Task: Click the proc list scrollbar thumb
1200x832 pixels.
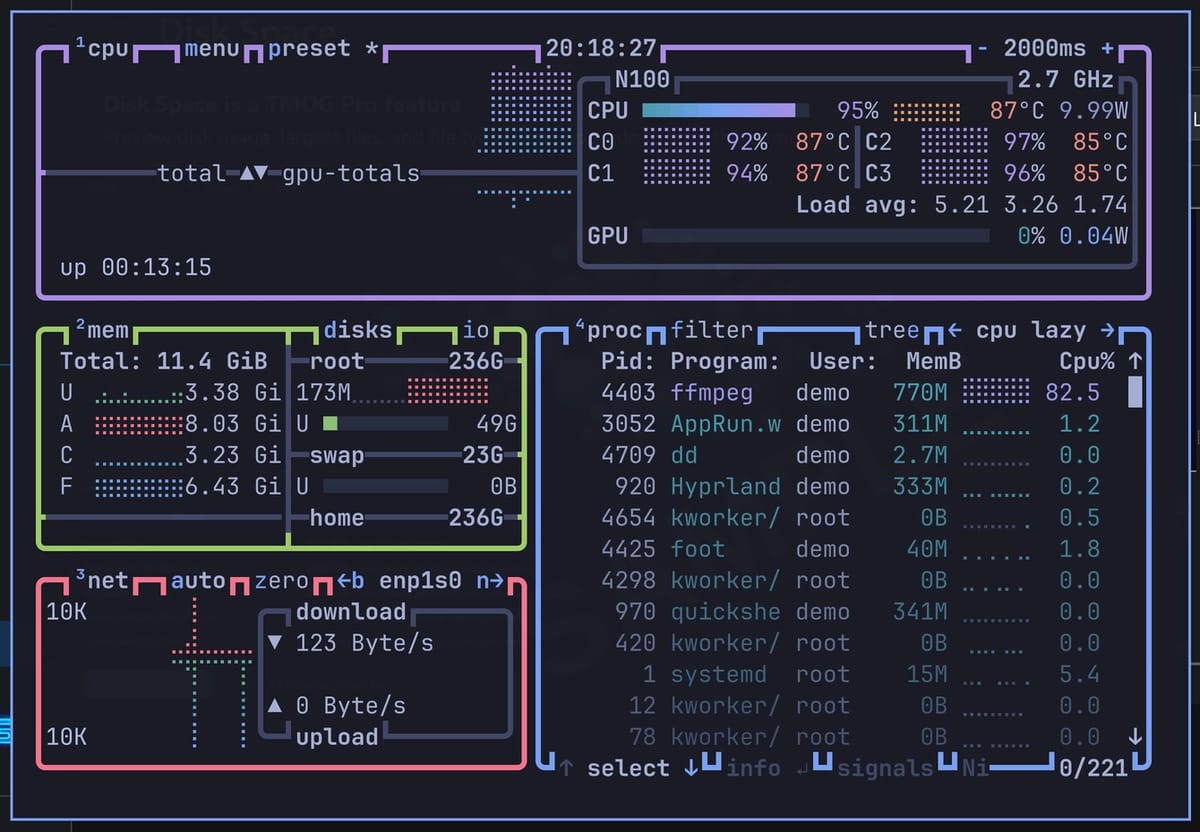Action: click(1135, 392)
